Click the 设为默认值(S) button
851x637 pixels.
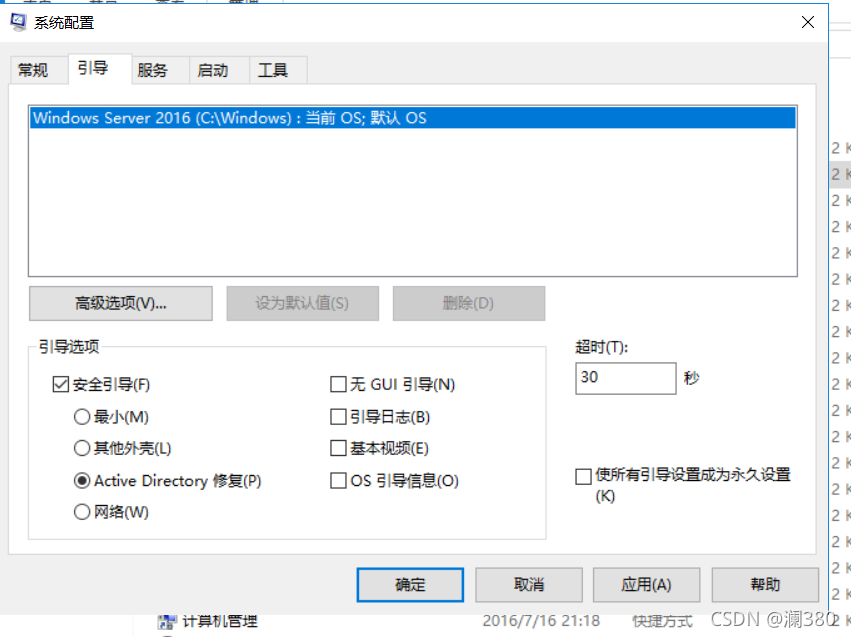(302, 303)
